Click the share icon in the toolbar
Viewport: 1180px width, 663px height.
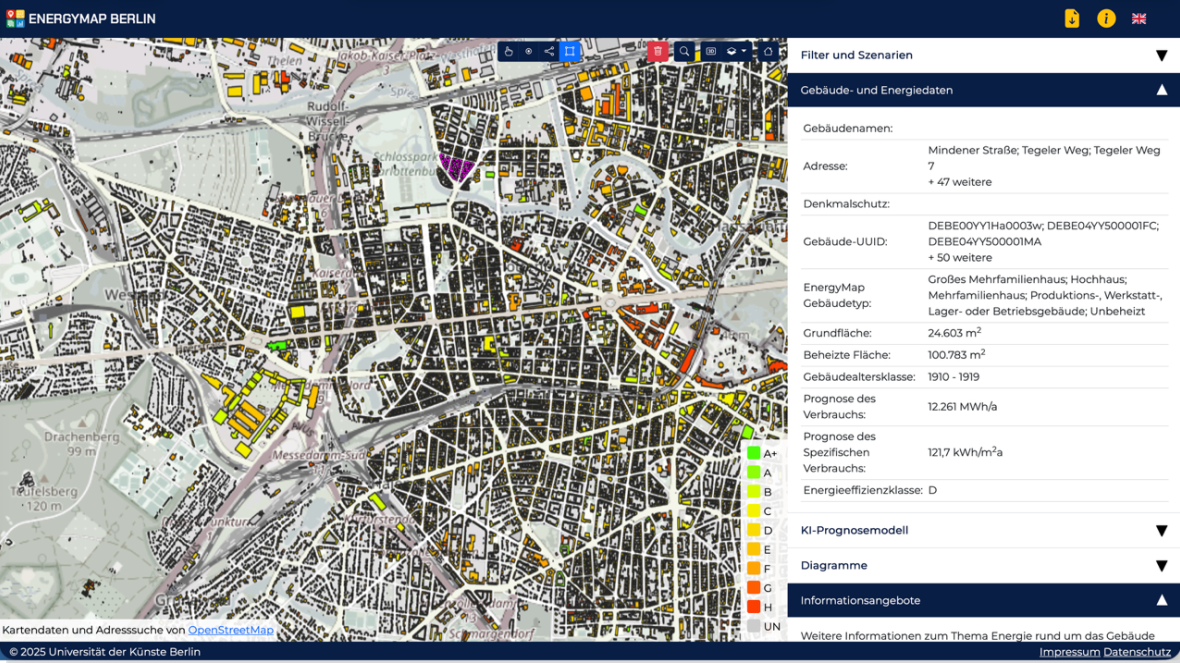click(548, 50)
